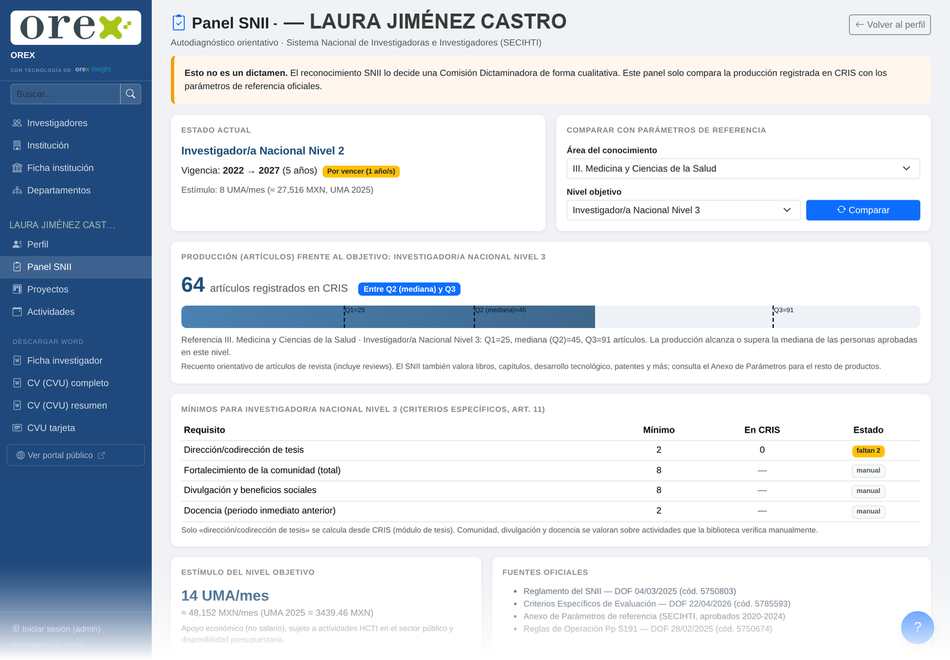
Task: Click the header clipboard icon next to Panel SNII title
Action: pyautogui.click(x=179, y=23)
